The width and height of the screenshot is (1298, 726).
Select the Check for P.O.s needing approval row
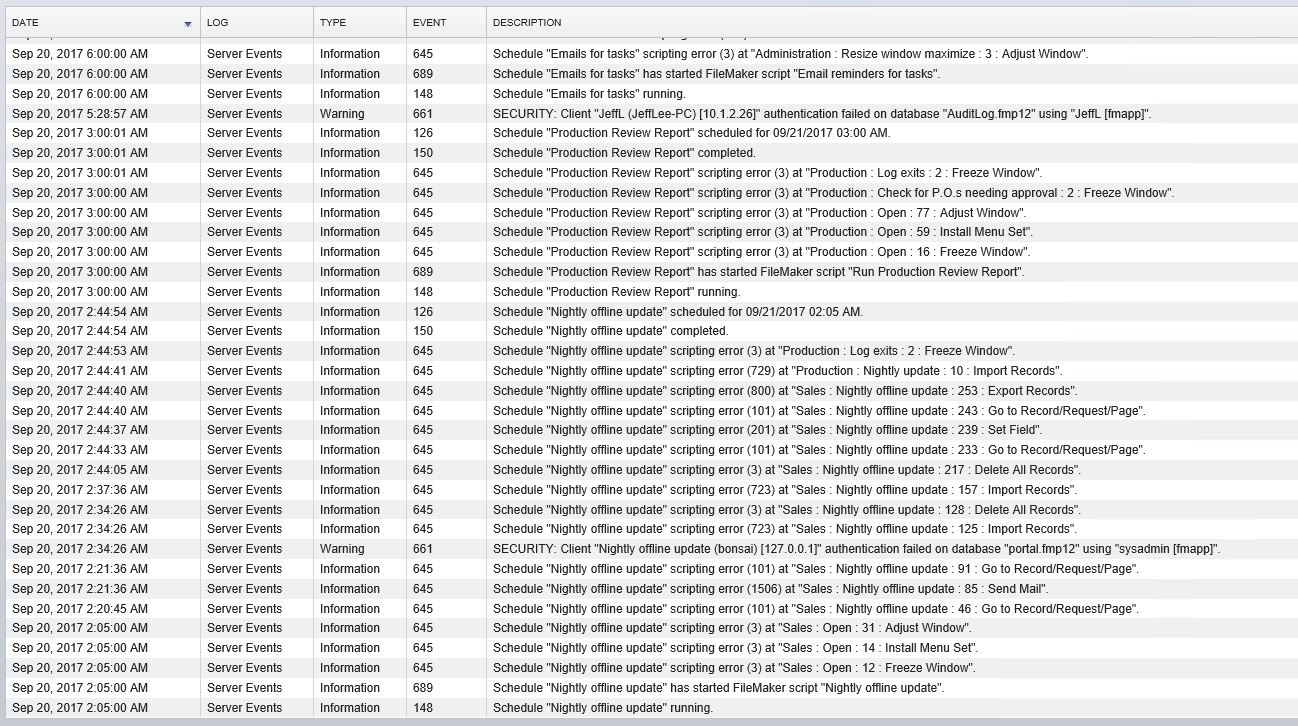[833, 193]
